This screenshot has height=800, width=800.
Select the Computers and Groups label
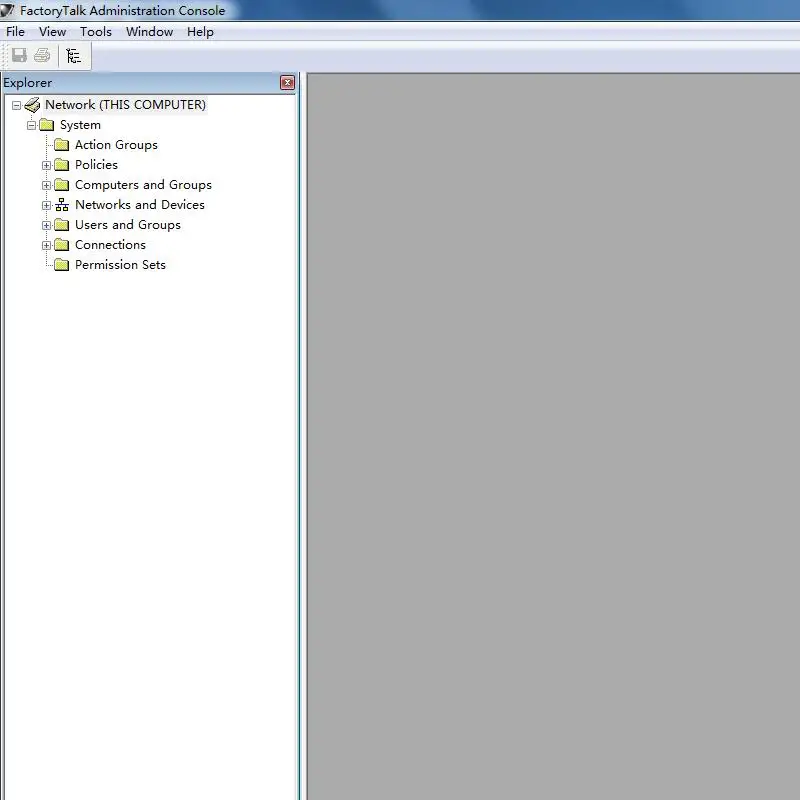pos(143,185)
